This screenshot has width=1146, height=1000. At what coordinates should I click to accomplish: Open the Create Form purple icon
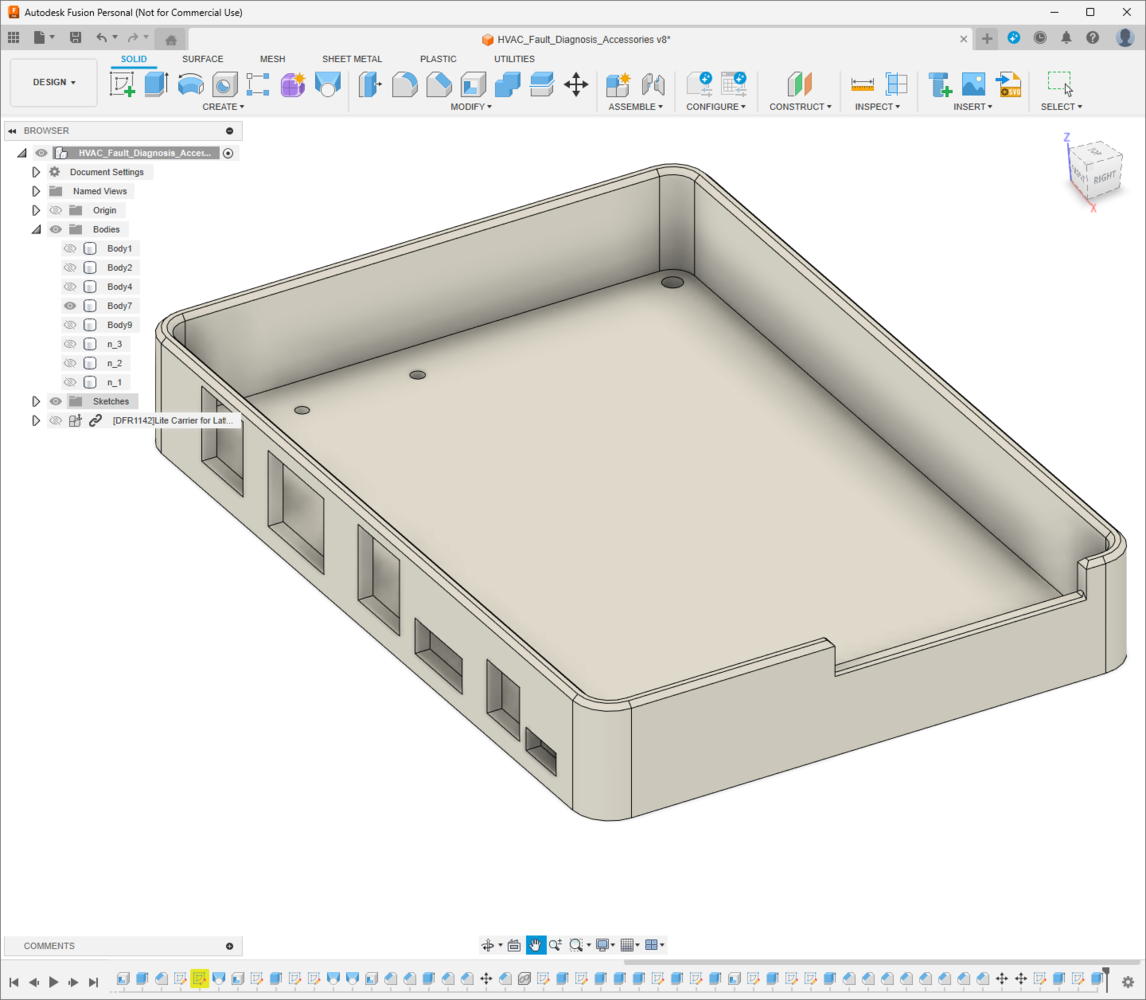click(292, 85)
